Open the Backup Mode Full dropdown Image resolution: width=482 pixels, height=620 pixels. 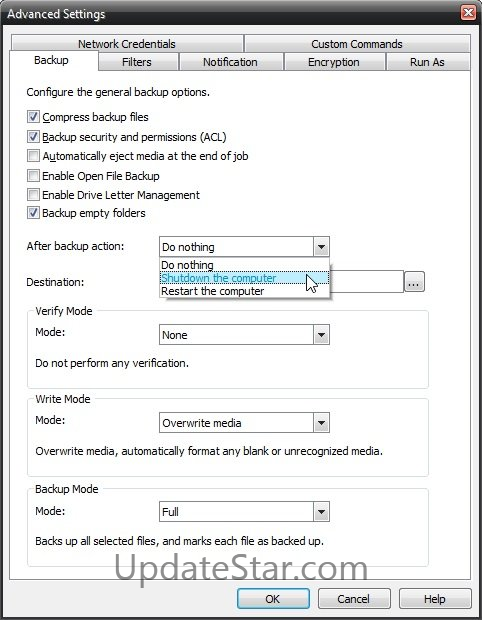(x=321, y=512)
